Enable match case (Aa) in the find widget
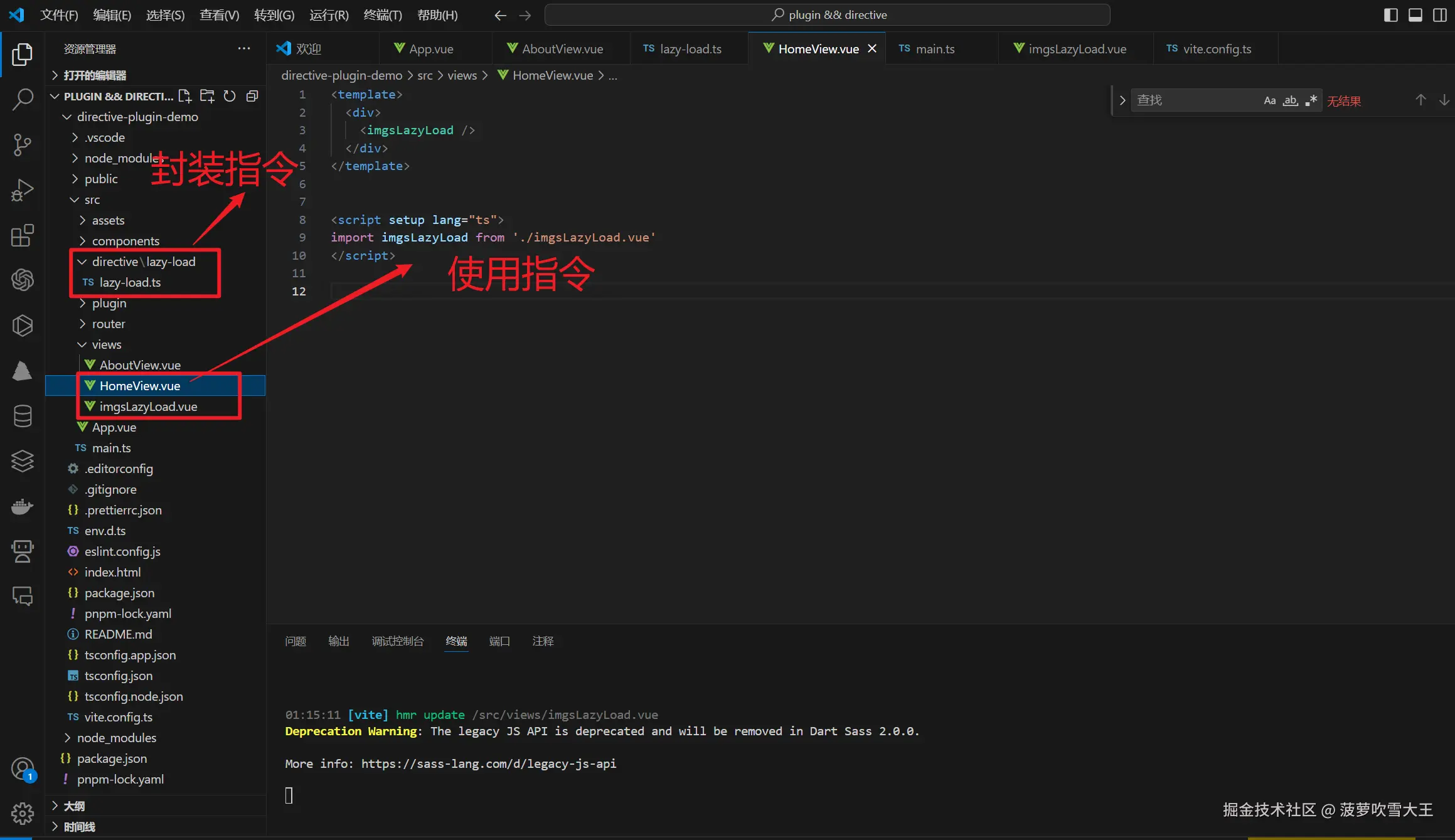The height and width of the screenshot is (840, 1455). point(1269,99)
